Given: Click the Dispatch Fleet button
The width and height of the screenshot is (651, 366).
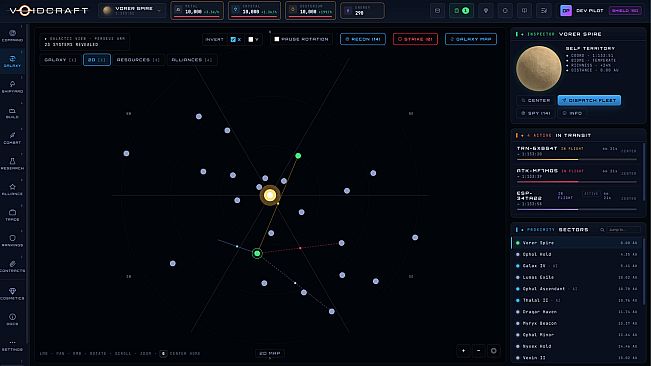Looking at the screenshot, I should pyautogui.click(x=589, y=100).
